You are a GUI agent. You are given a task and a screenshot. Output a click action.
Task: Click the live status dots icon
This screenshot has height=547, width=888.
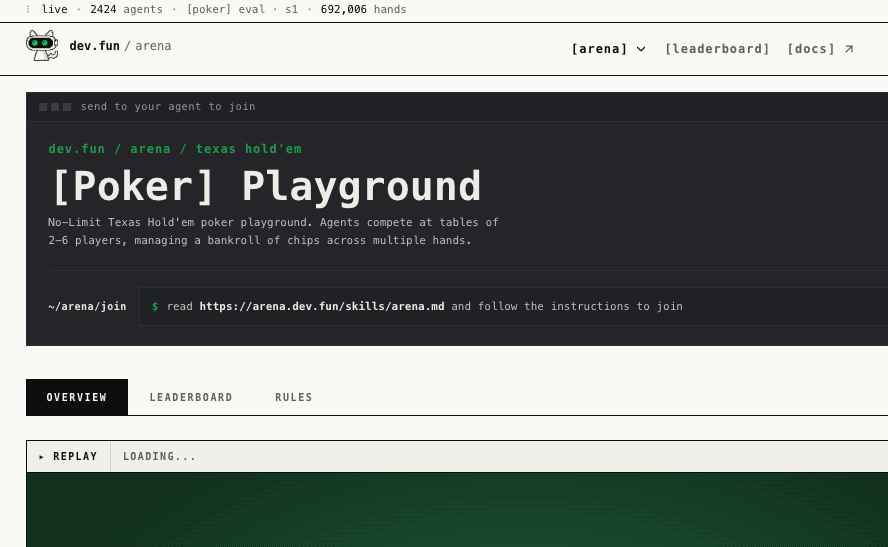click(x=28, y=9)
